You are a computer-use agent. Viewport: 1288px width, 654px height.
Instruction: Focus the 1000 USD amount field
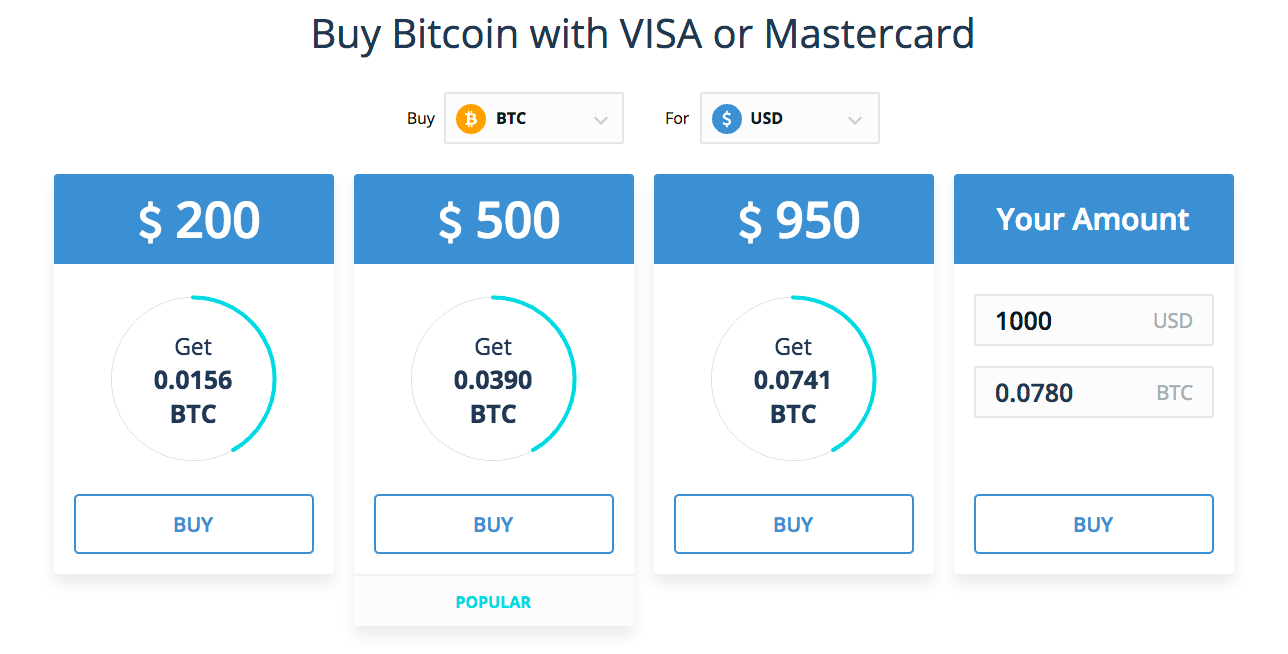click(x=1070, y=321)
